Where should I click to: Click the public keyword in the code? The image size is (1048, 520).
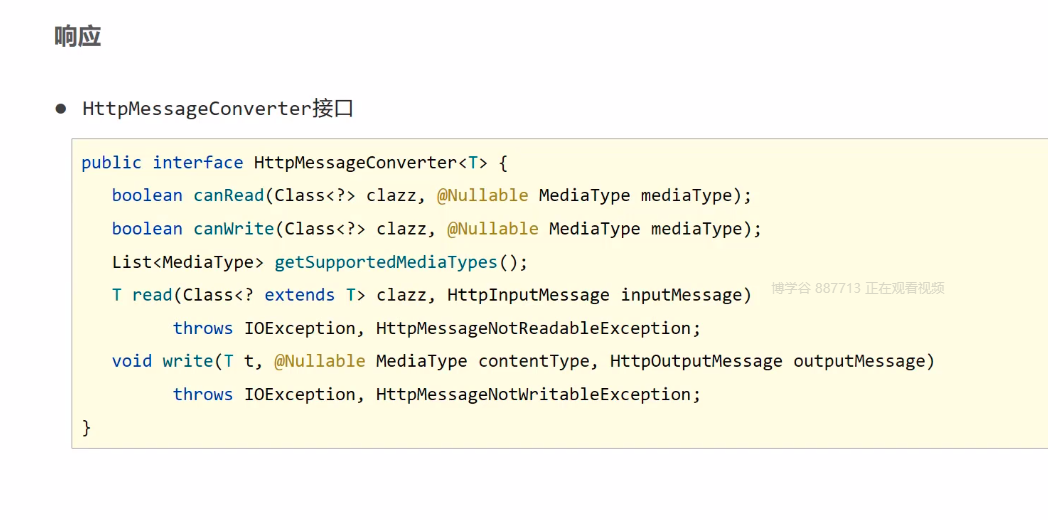coord(111,162)
